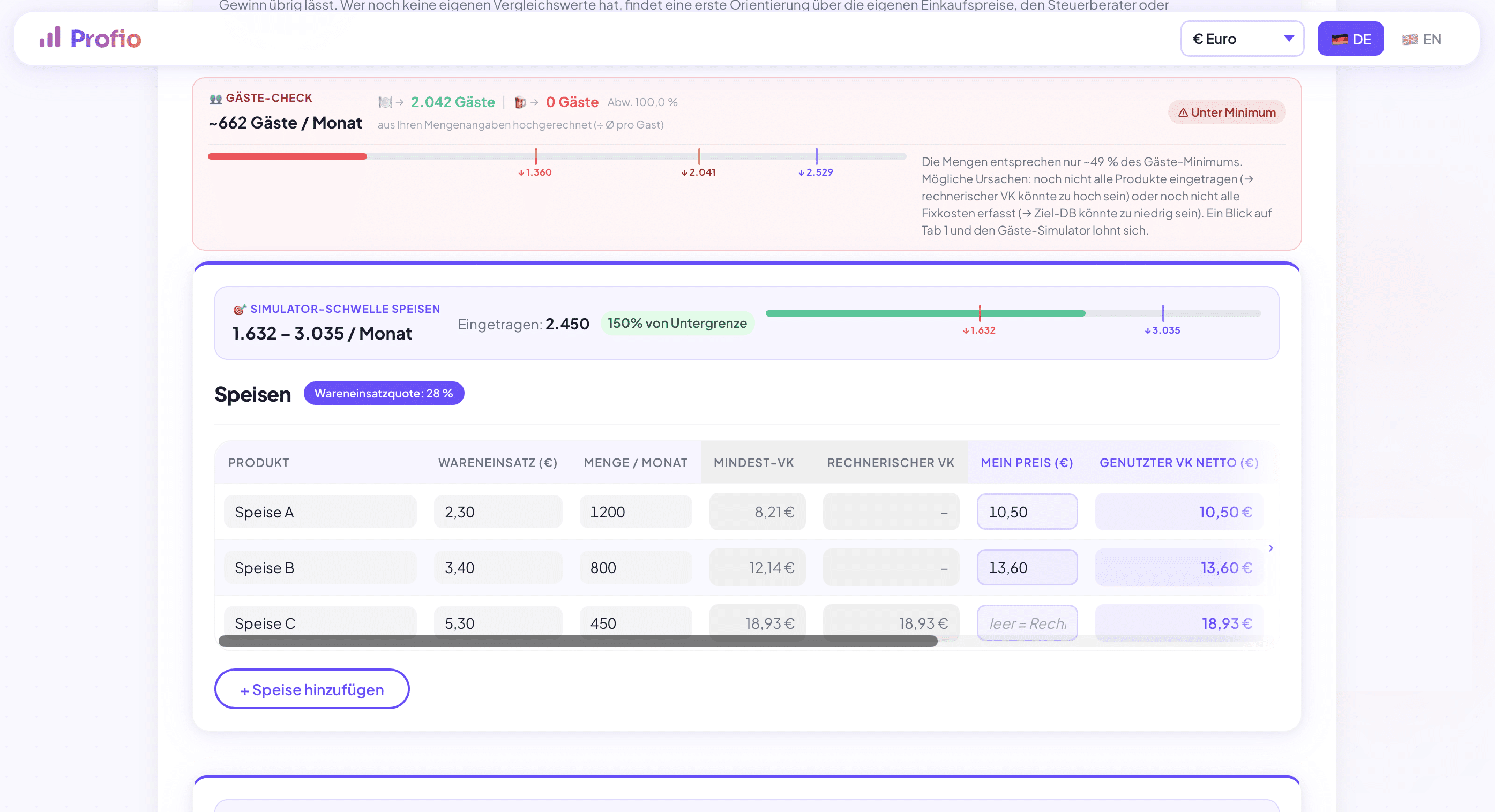Click the warning triangle in Unter Minimum badge
The height and width of the screenshot is (812, 1495).
coord(1183,113)
